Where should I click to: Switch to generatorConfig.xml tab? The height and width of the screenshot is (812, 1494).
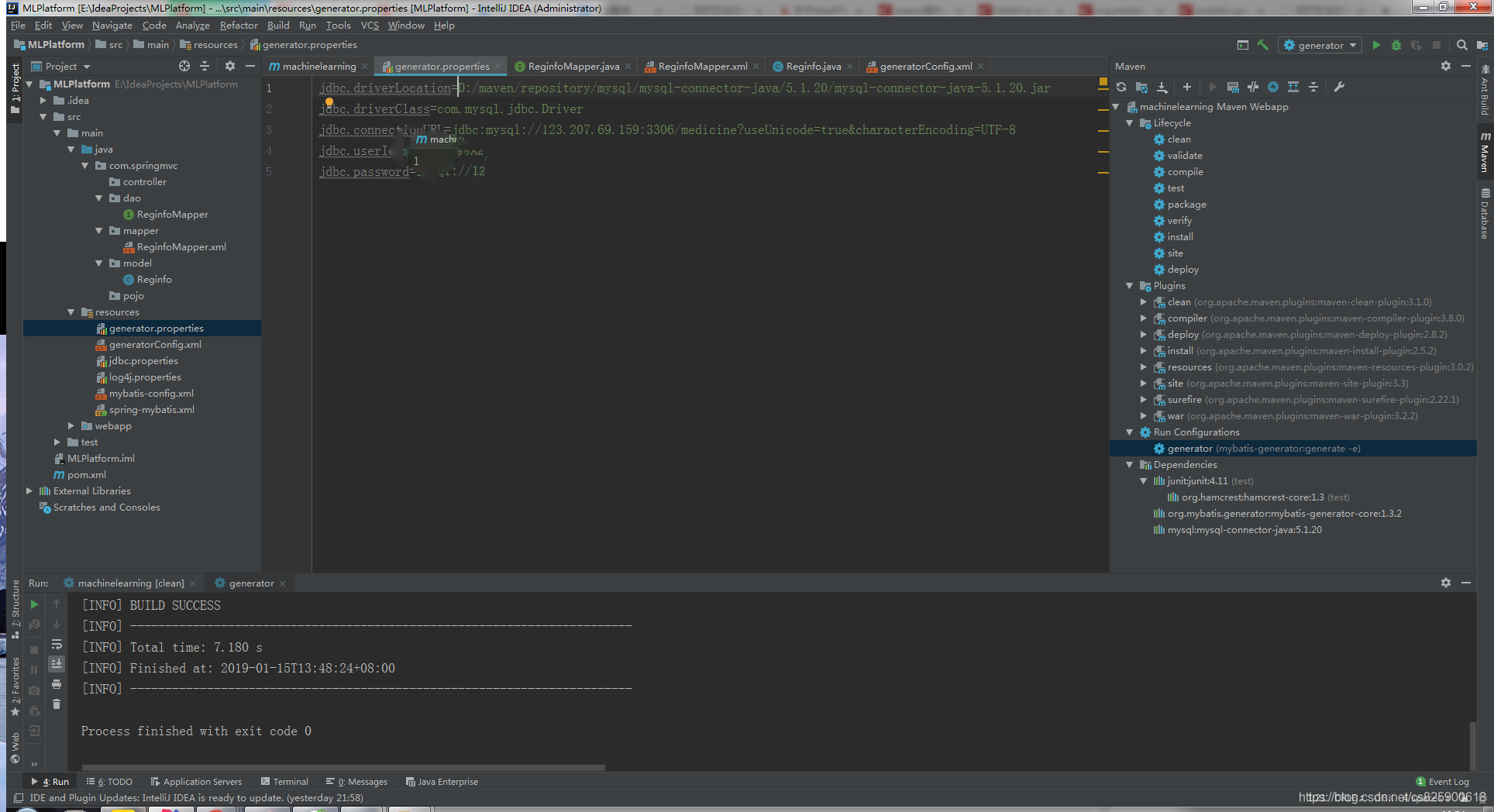click(x=925, y=67)
